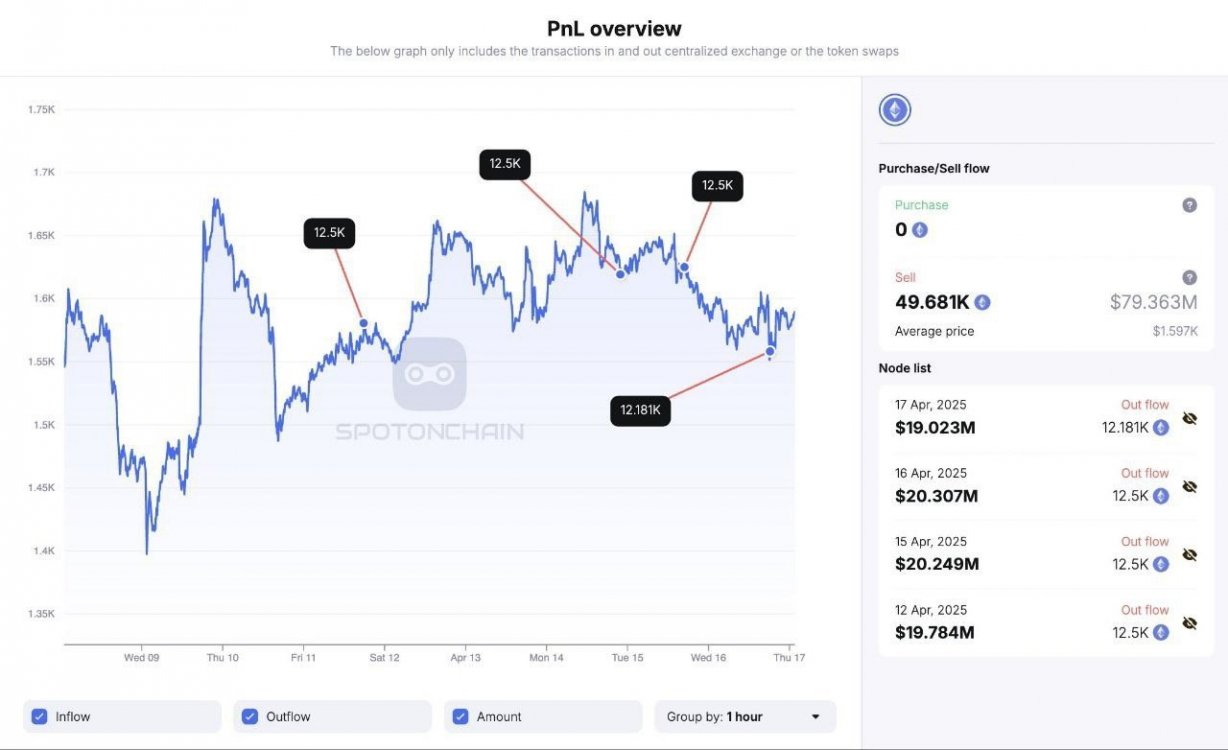Screen dimensions: 1228x750
Task: Toggle the Amount checkbox
Action: (460, 716)
